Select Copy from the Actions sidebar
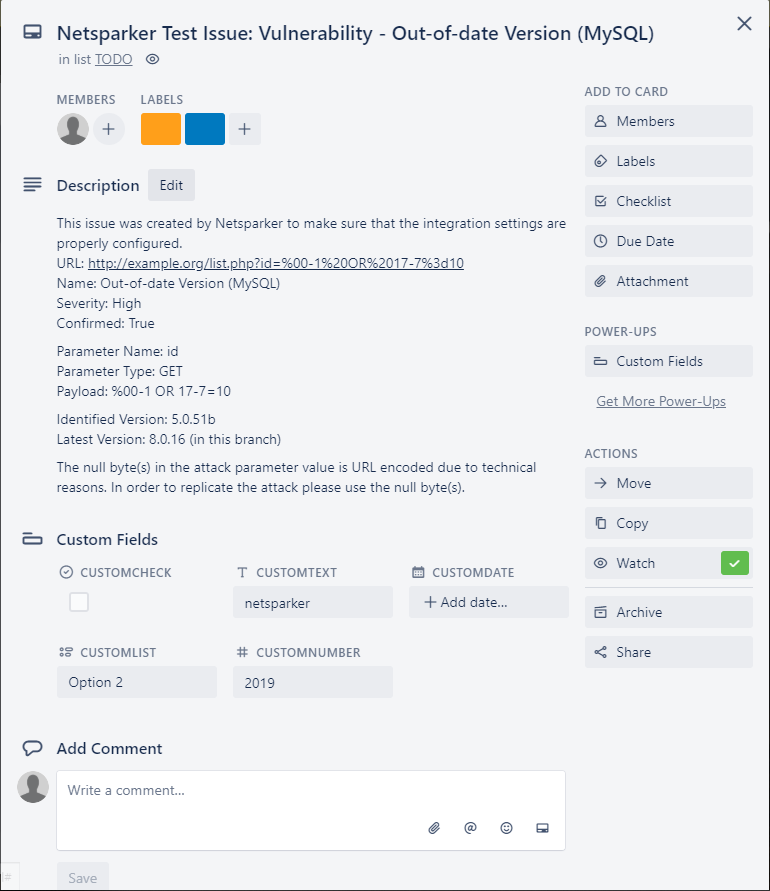 coord(668,523)
